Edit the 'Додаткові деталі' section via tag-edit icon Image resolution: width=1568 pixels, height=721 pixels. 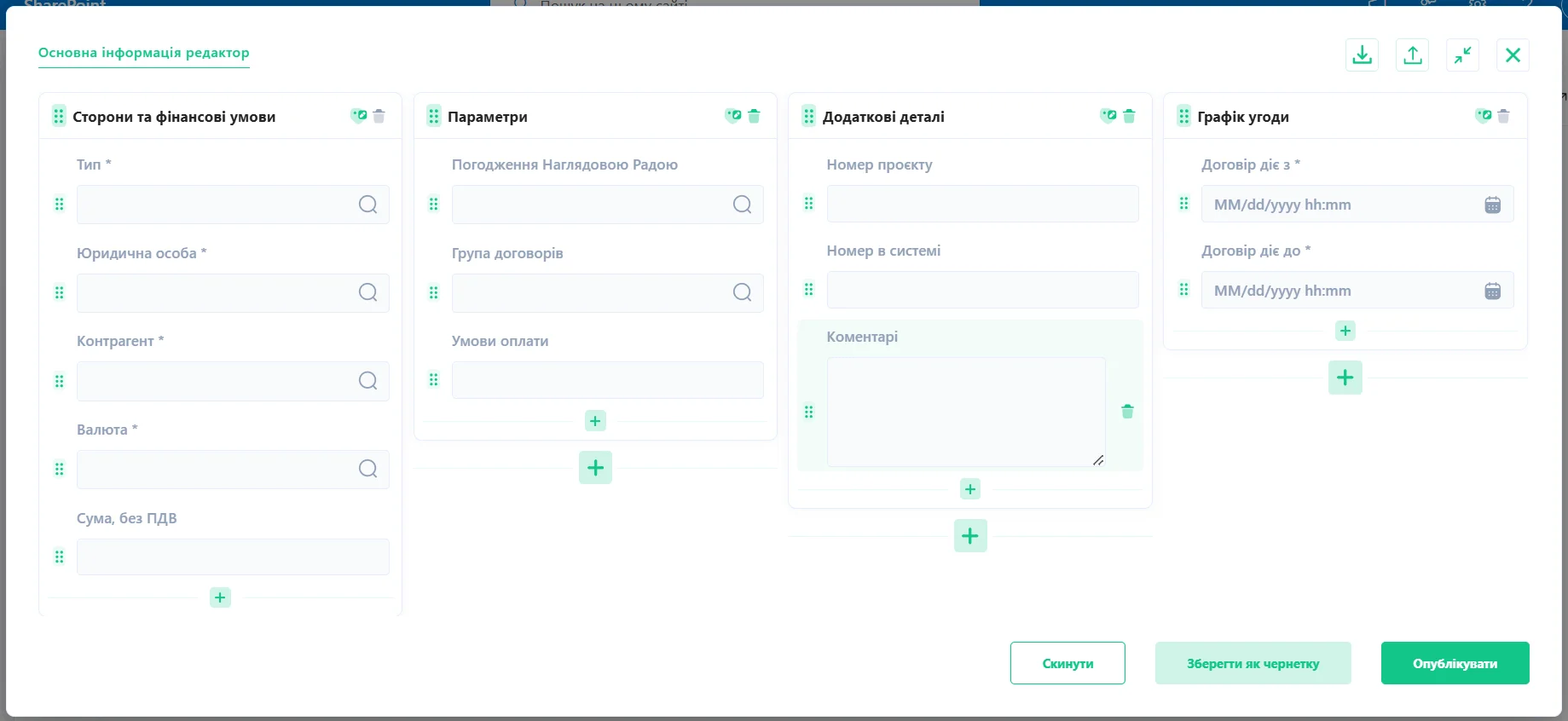click(x=1108, y=116)
